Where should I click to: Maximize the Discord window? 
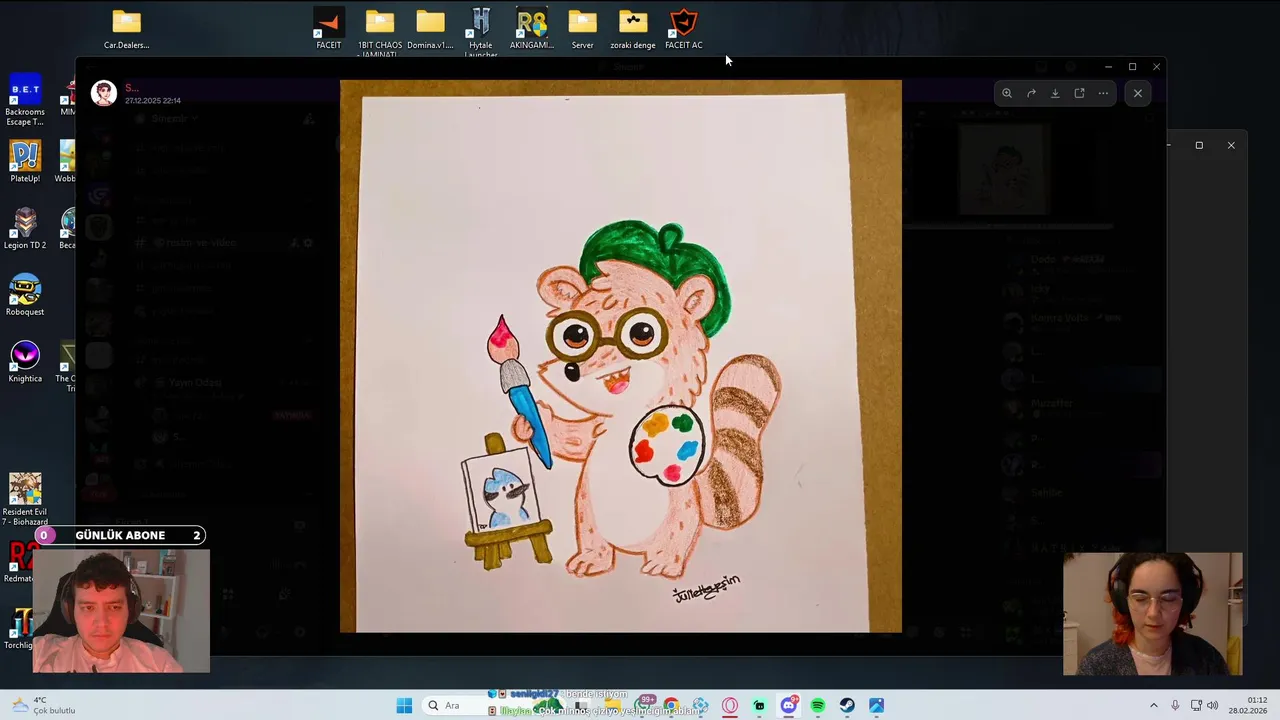tap(1132, 67)
